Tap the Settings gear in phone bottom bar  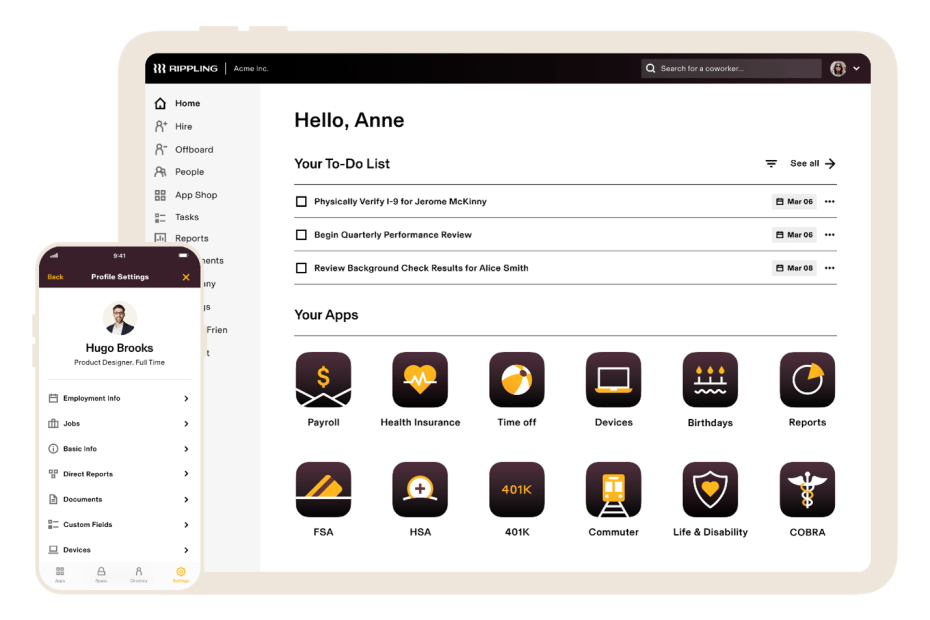point(180,572)
